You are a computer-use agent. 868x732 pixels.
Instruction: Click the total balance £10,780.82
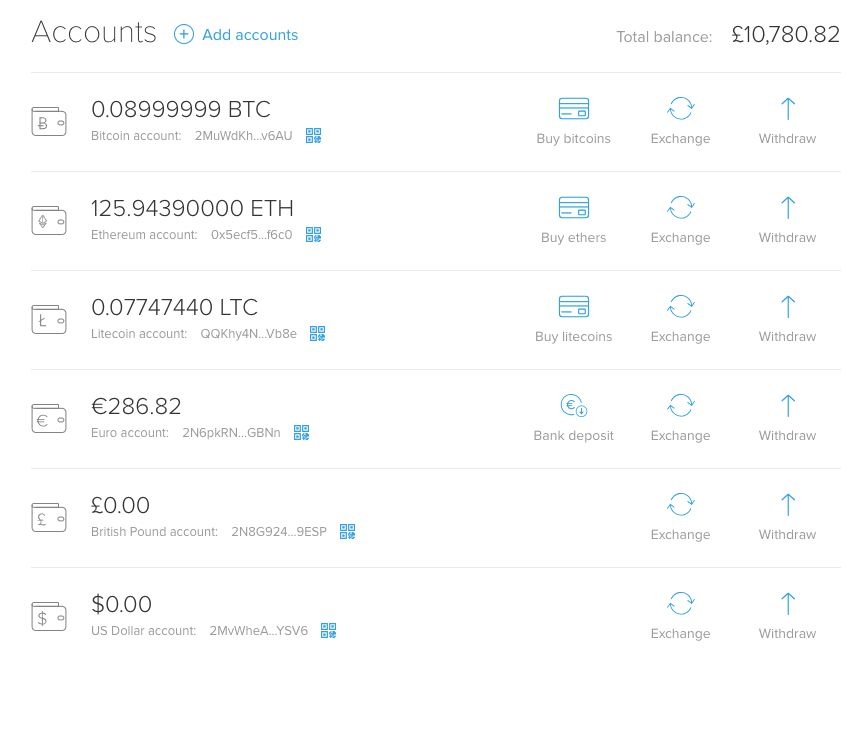click(786, 34)
